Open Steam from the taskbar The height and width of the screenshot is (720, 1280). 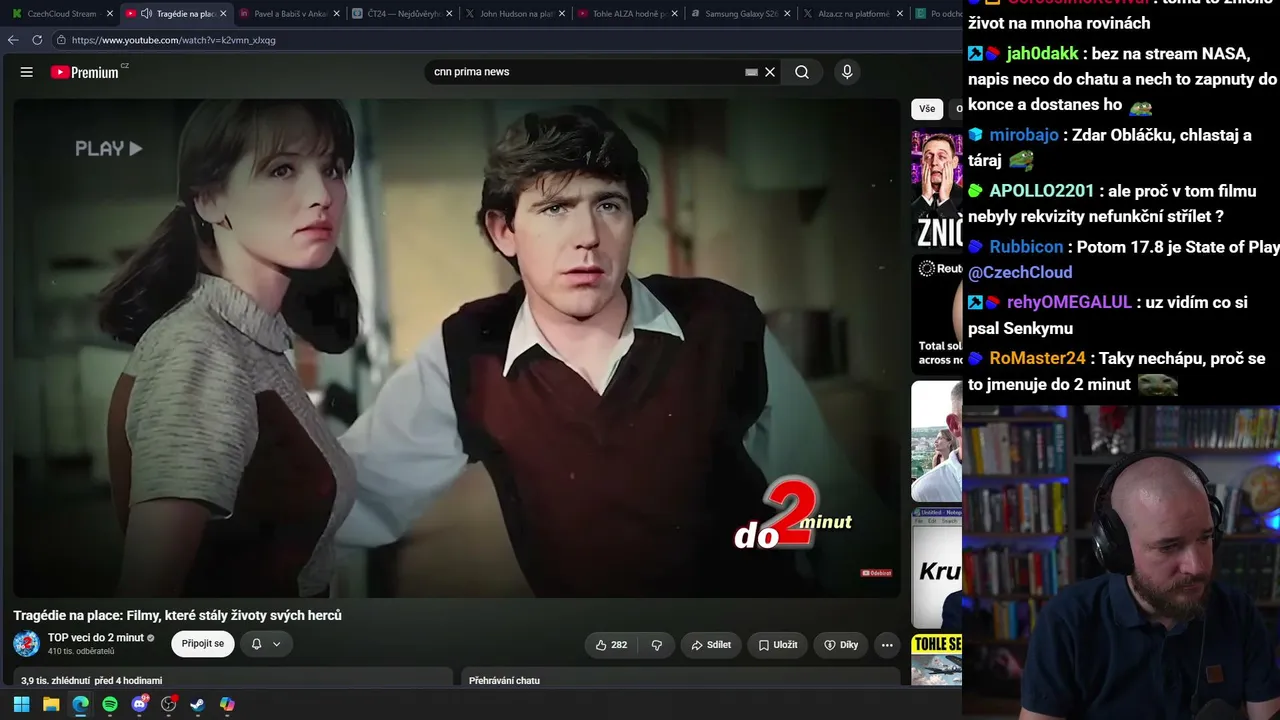[198, 704]
